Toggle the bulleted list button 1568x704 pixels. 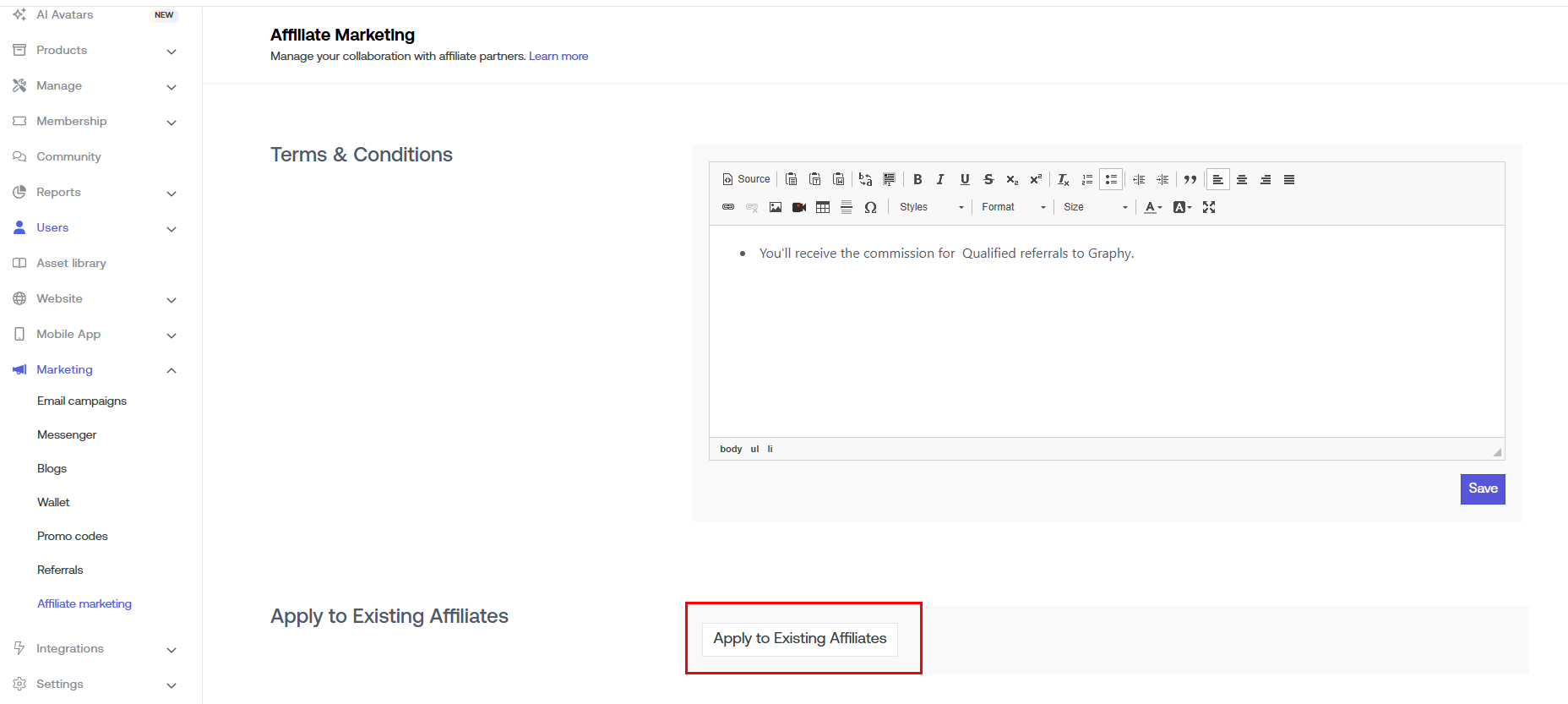click(x=1111, y=179)
